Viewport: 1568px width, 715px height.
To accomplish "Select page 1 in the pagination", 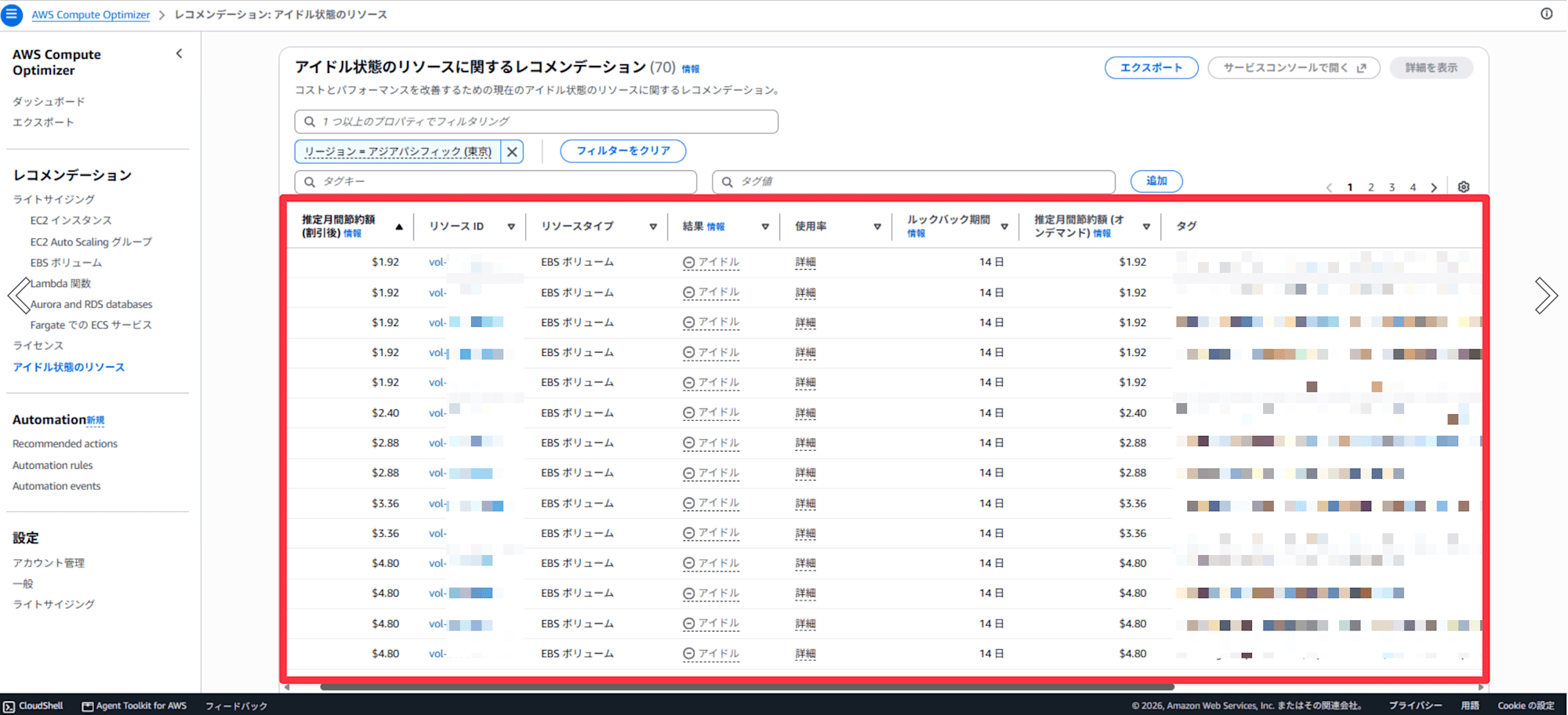I will (x=1350, y=187).
